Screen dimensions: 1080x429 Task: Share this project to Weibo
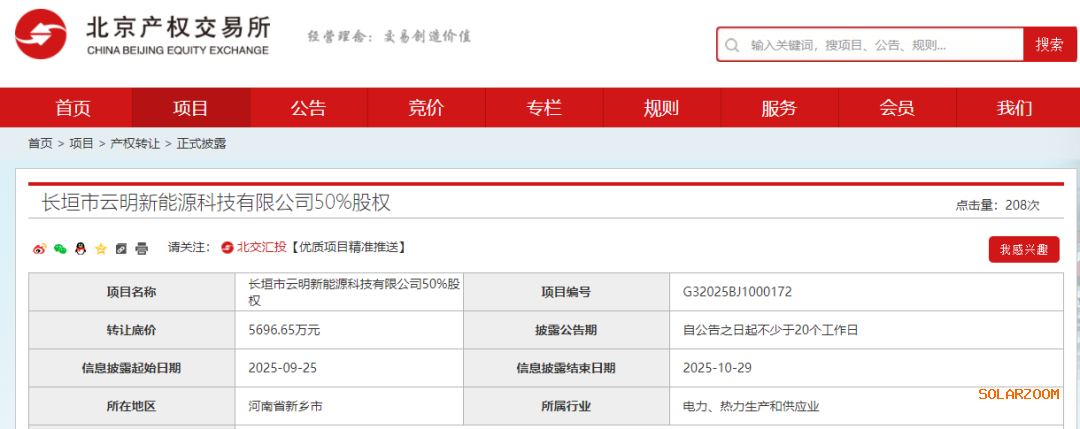40,248
